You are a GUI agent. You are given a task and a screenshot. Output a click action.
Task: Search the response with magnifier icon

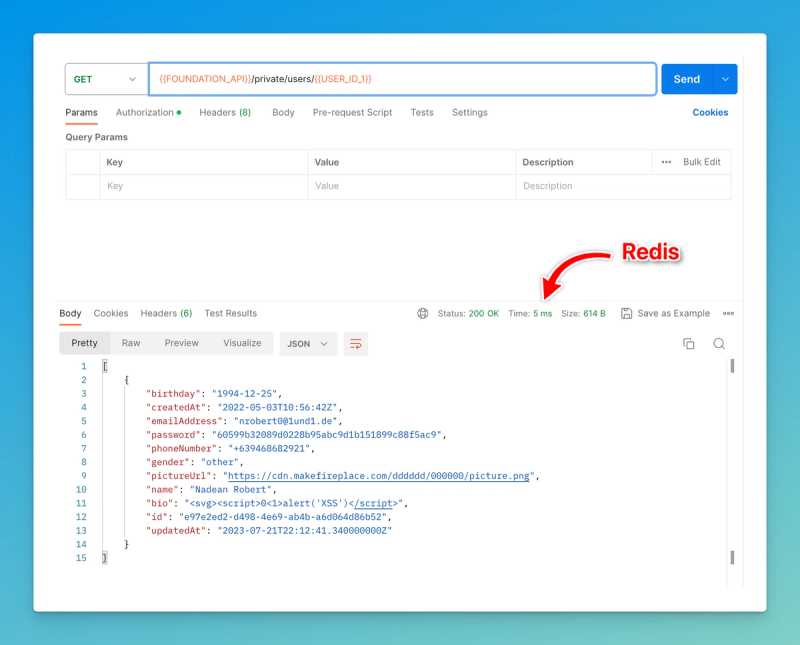click(719, 343)
